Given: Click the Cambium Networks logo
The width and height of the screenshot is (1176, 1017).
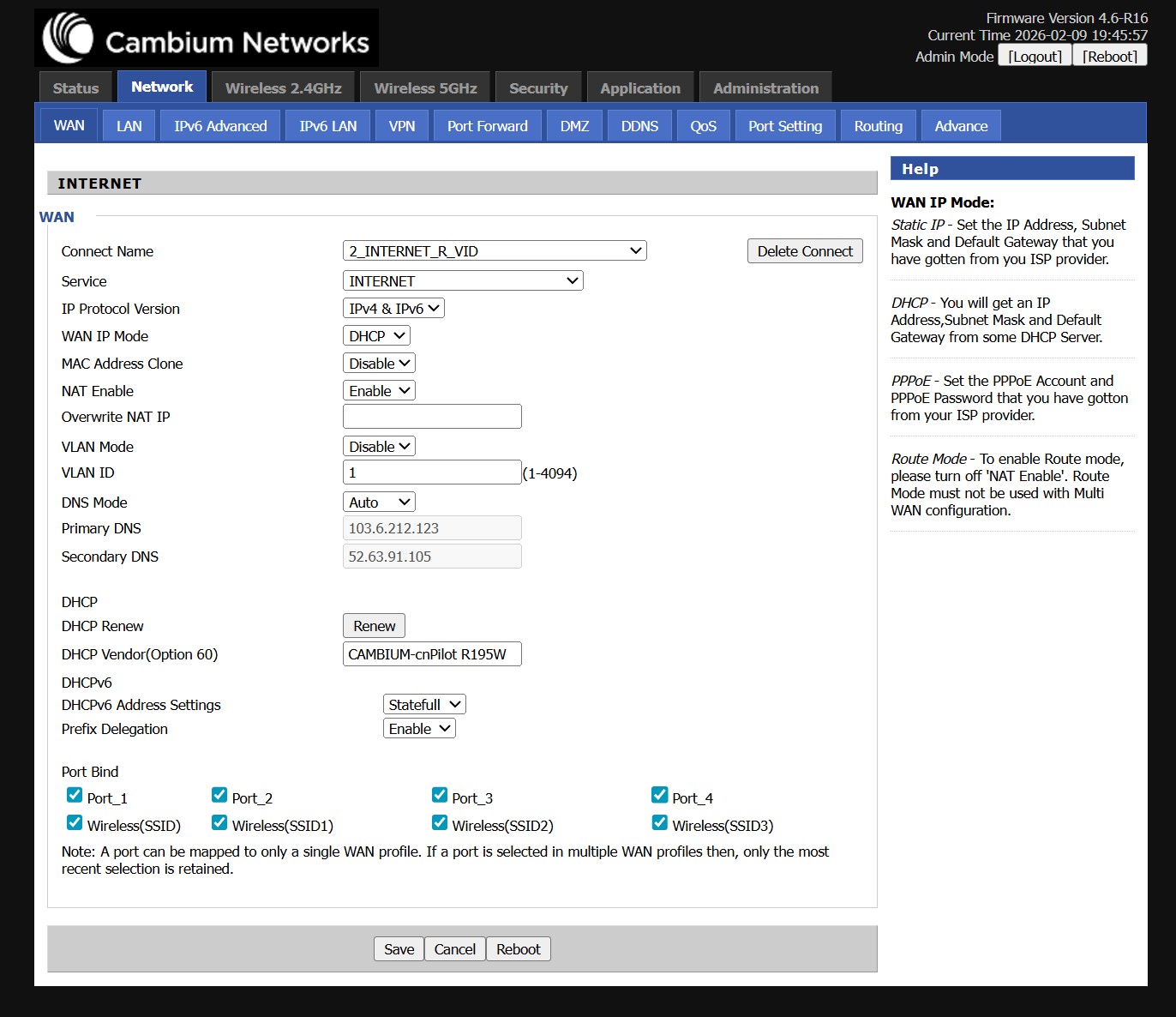Looking at the screenshot, I should (207, 39).
